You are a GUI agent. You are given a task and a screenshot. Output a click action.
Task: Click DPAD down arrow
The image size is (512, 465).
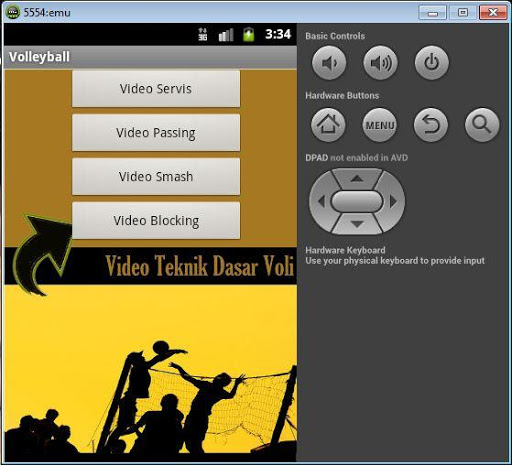click(357, 224)
